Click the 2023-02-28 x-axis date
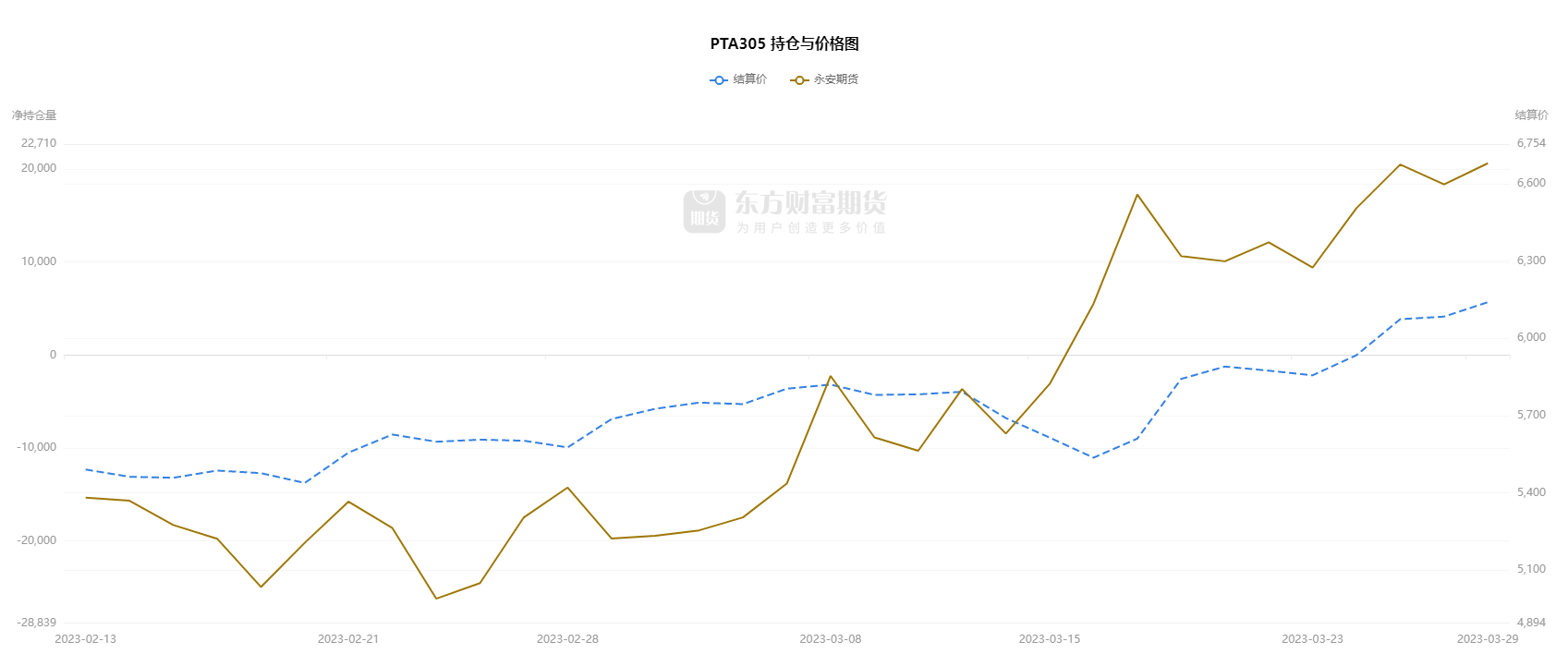1568x654 pixels. point(567,639)
